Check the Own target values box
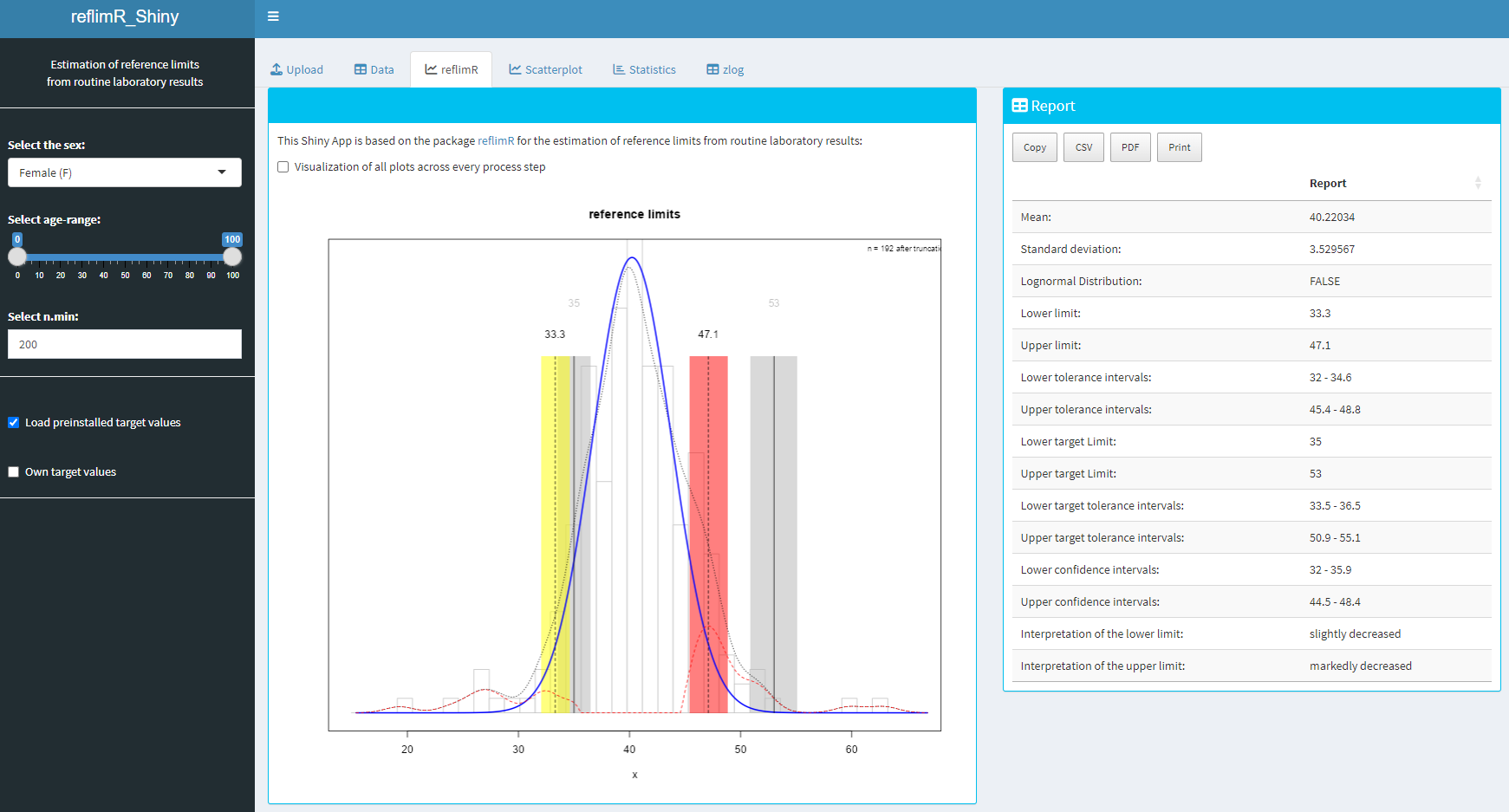Image resolution: width=1509 pixels, height=812 pixels. click(13, 472)
